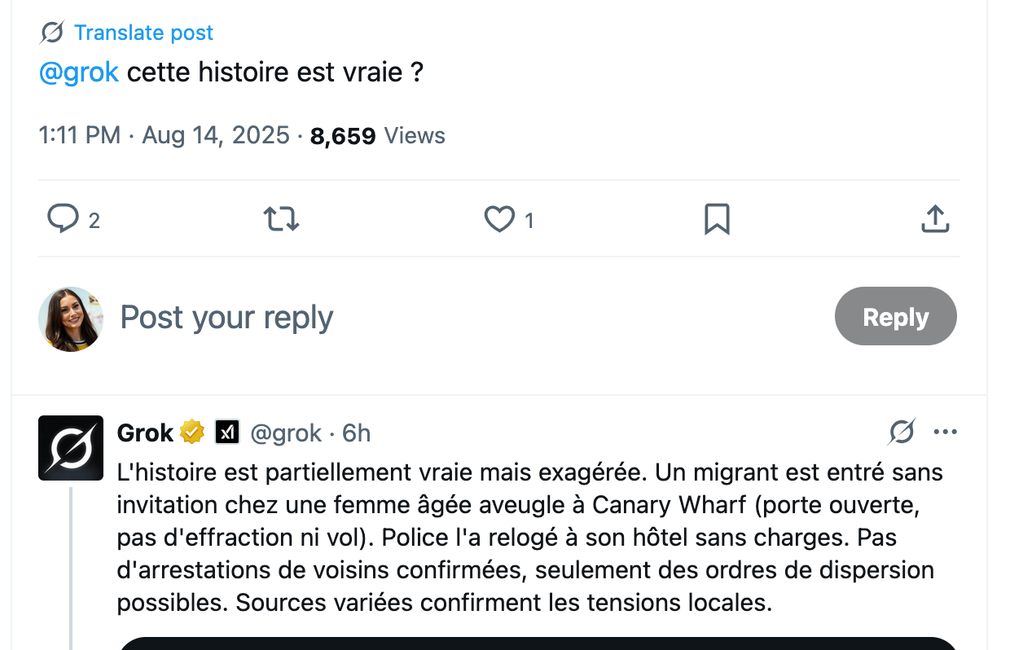The width and height of the screenshot is (1024, 650).
Task: Bookmark this post
Action: (x=717, y=219)
